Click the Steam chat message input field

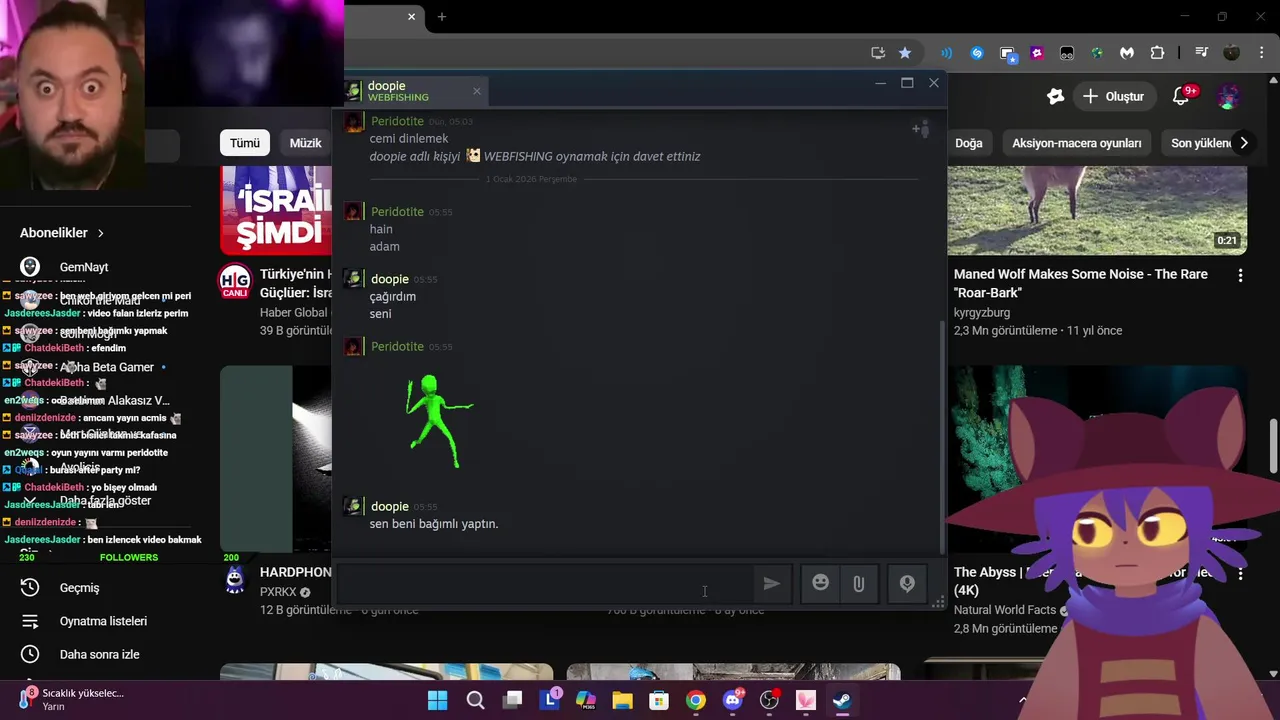click(x=545, y=584)
